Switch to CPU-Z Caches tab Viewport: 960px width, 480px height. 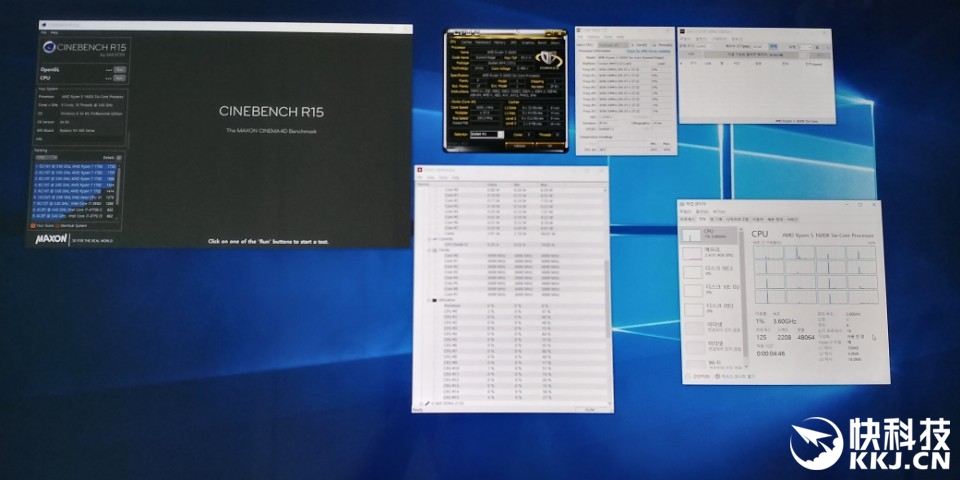[467, 42]
